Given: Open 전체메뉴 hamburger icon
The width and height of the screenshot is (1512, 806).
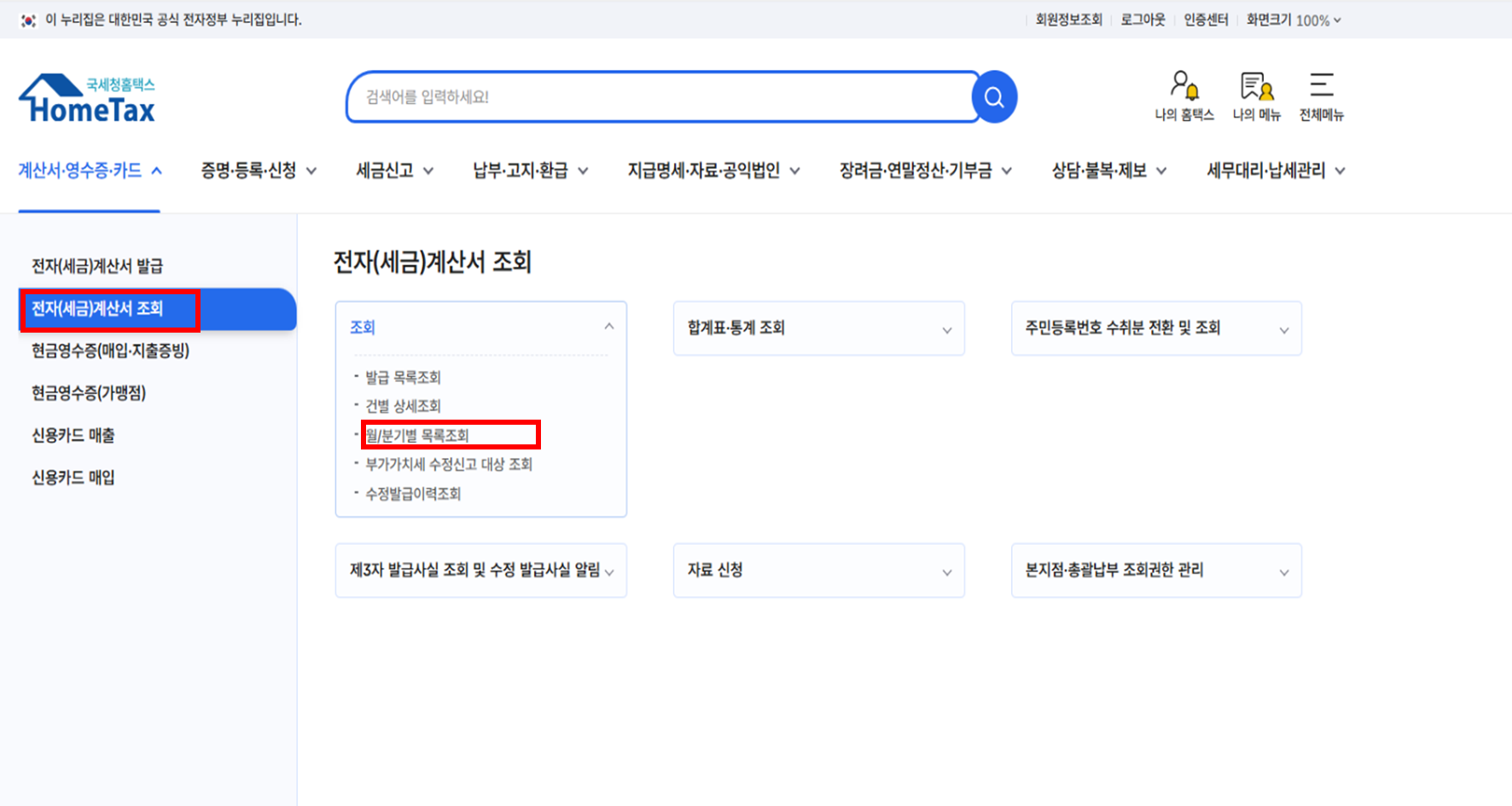Looking at the screenshot, I should click(x=1321, y=96).
